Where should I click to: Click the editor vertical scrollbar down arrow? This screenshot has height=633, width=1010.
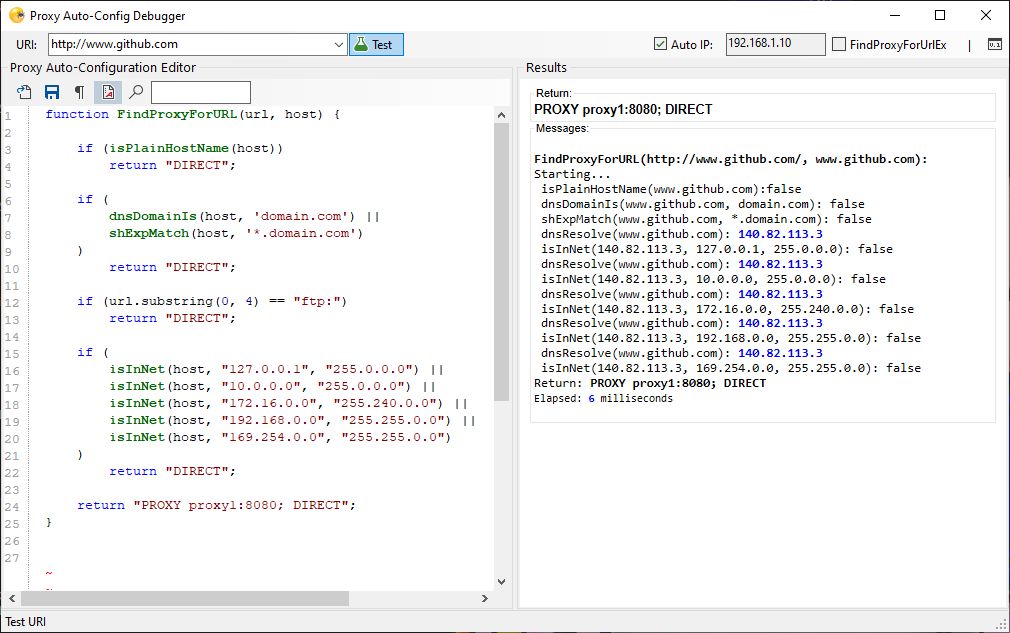(502, 581)
